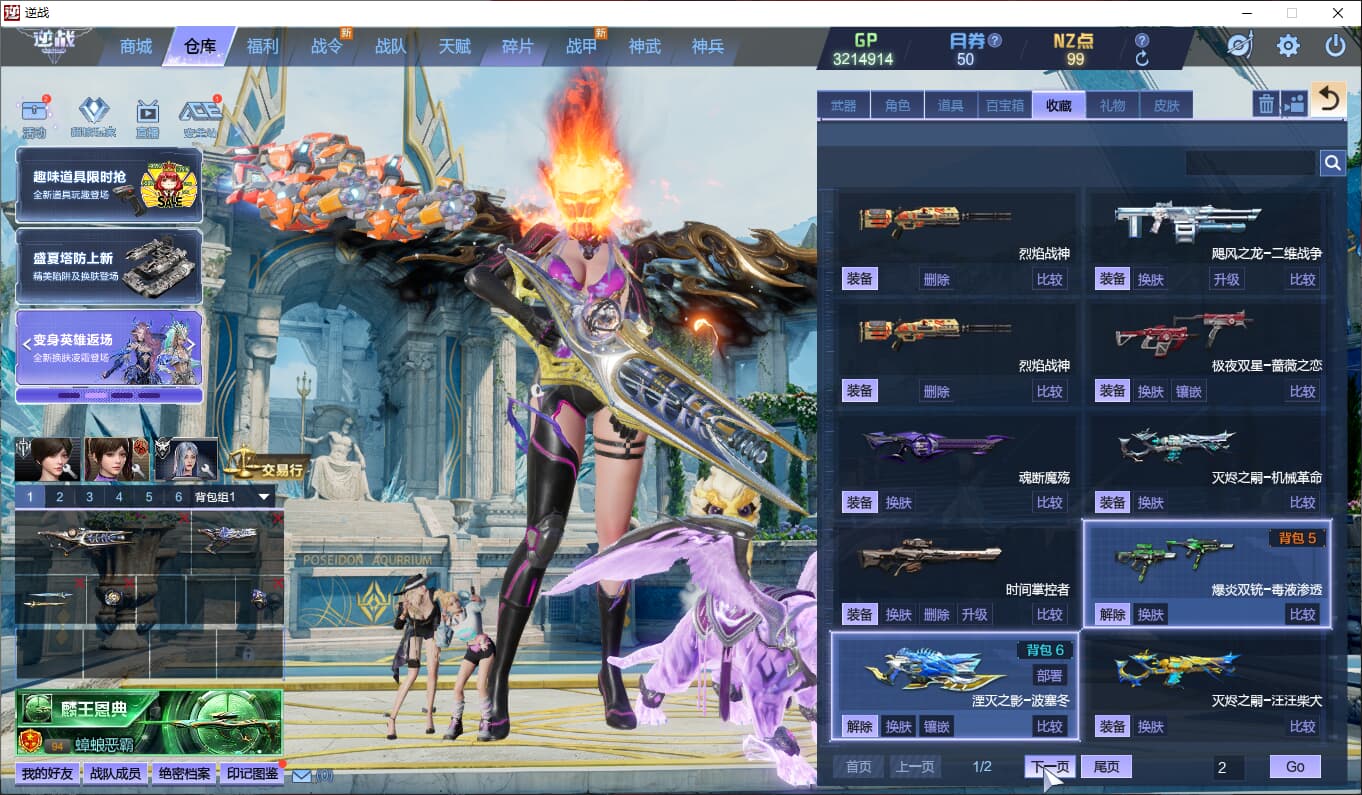The width and height of the screenshot is (1362, 795).
Task: Click the video camera record icon
Action: [x=1295, y=103]
